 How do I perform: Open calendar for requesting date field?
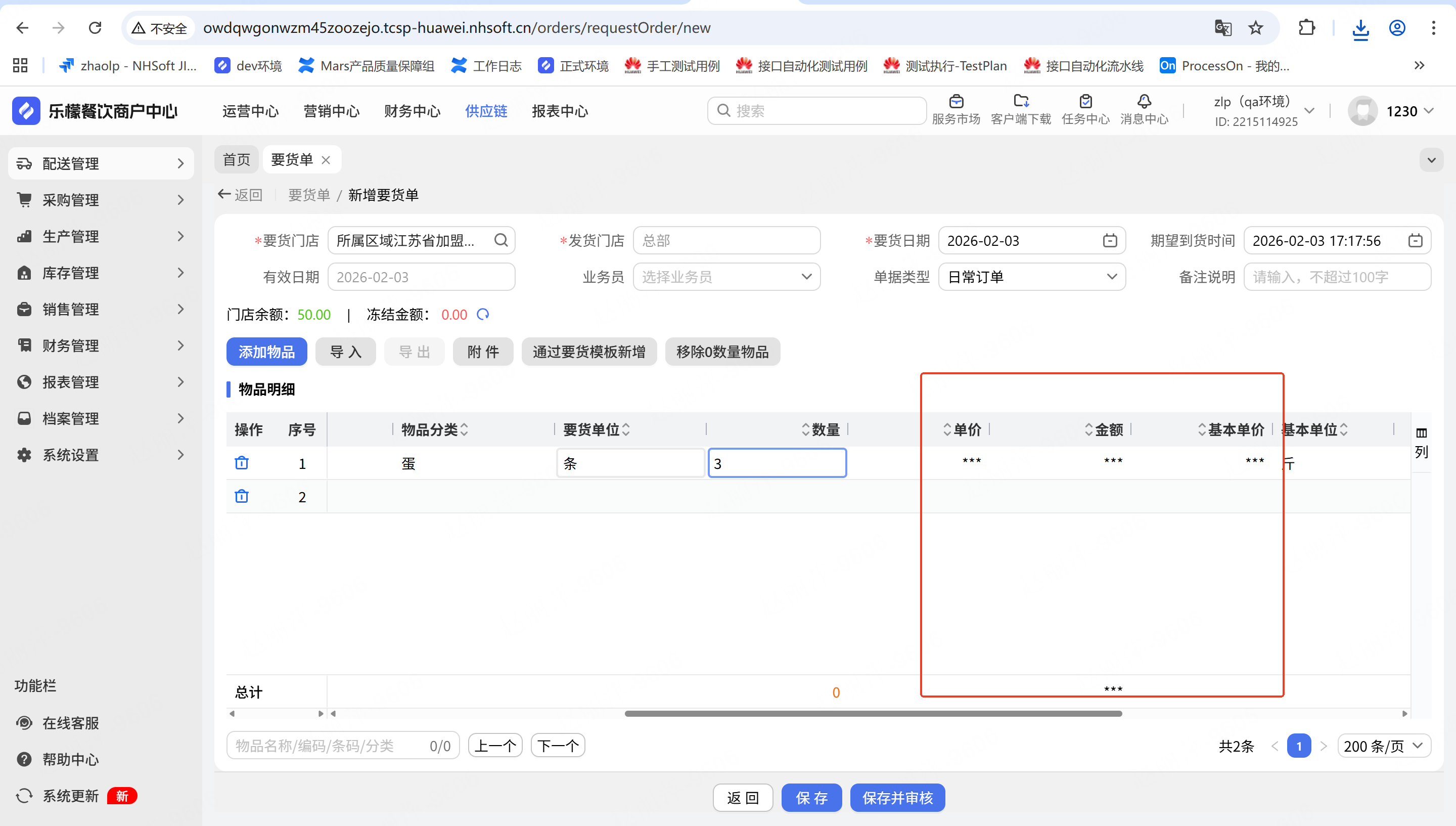pyautogui.click(x=1110, y=241)
